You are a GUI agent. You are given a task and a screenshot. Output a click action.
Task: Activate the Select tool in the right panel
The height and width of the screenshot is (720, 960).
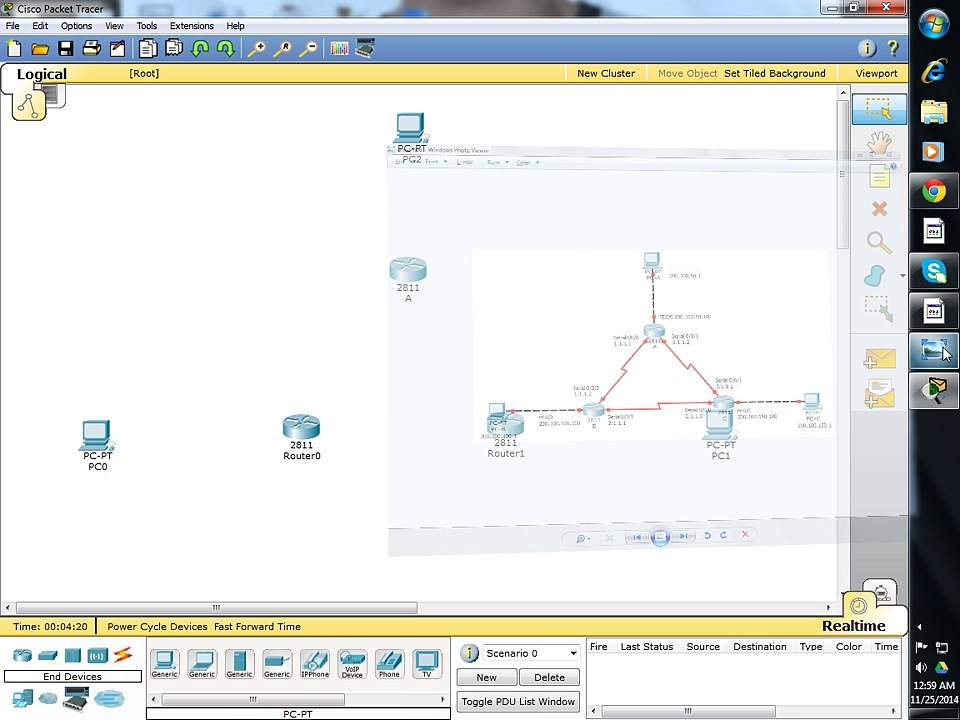coord(879,110)
